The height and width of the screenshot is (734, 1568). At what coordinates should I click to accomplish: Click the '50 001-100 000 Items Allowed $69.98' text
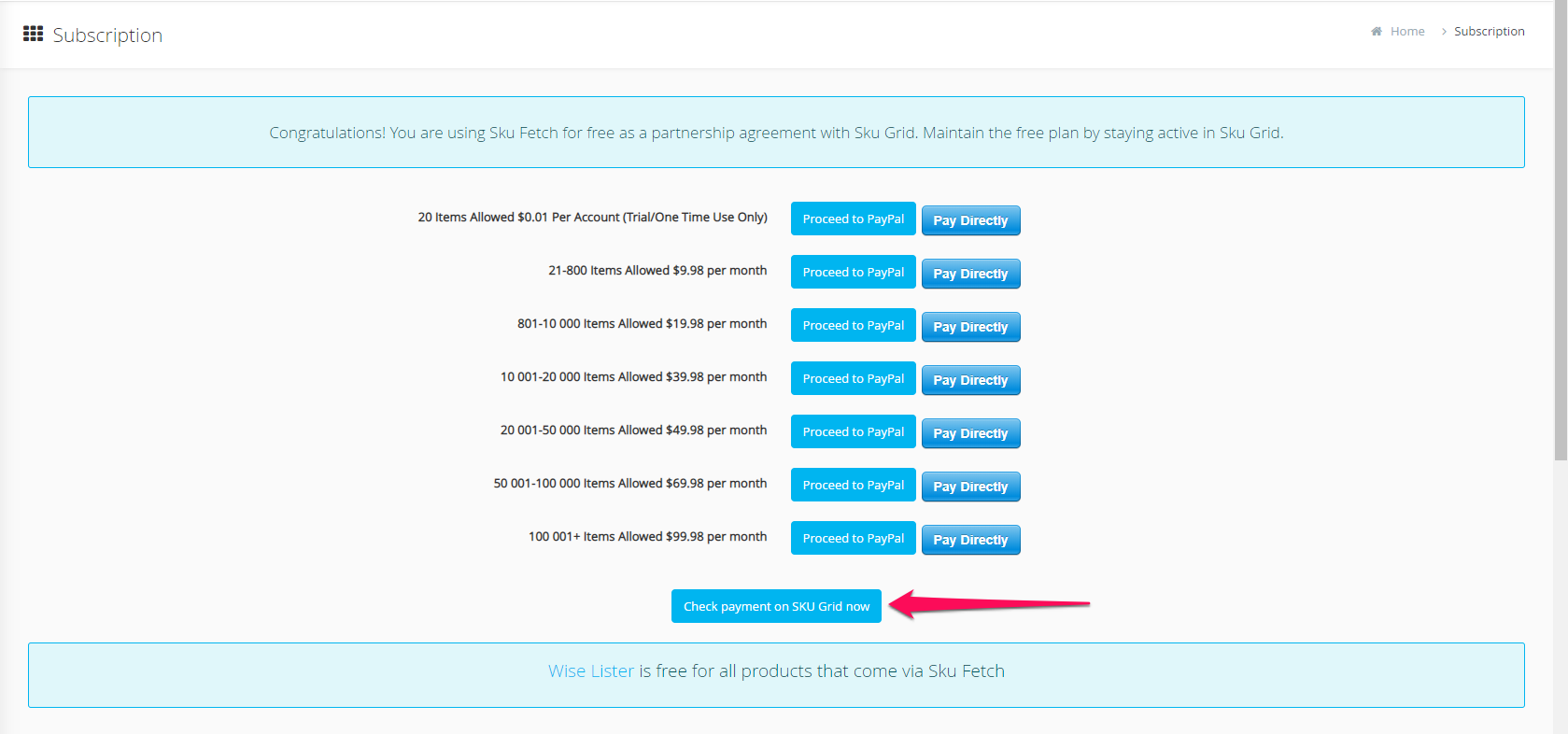coord(630,483)
